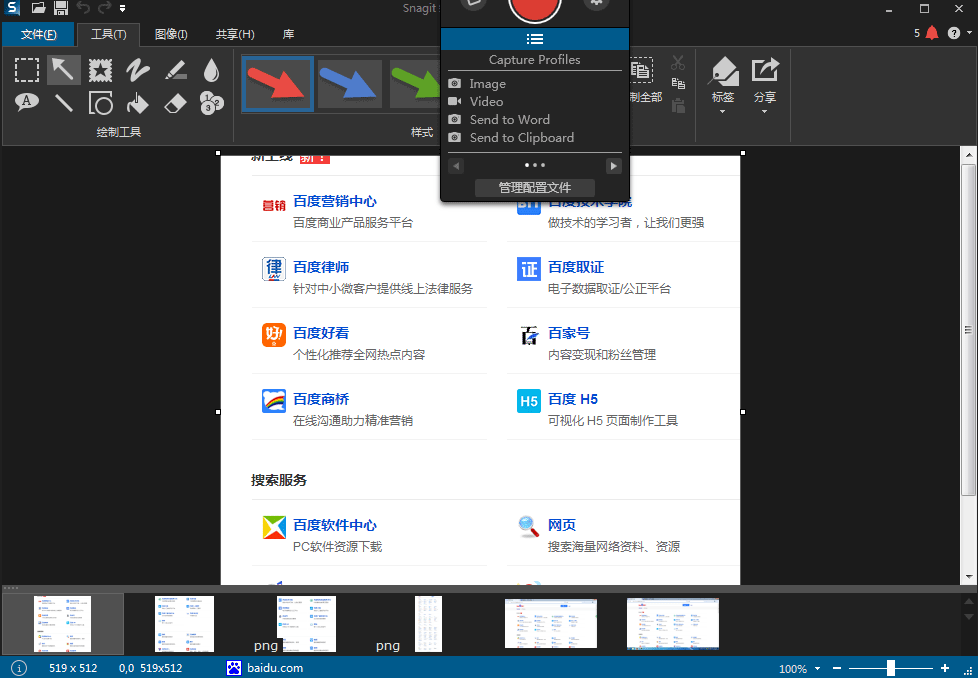Select the Arrow drawing tool
The width and height of the screenshot is (978, 678).
64,70
